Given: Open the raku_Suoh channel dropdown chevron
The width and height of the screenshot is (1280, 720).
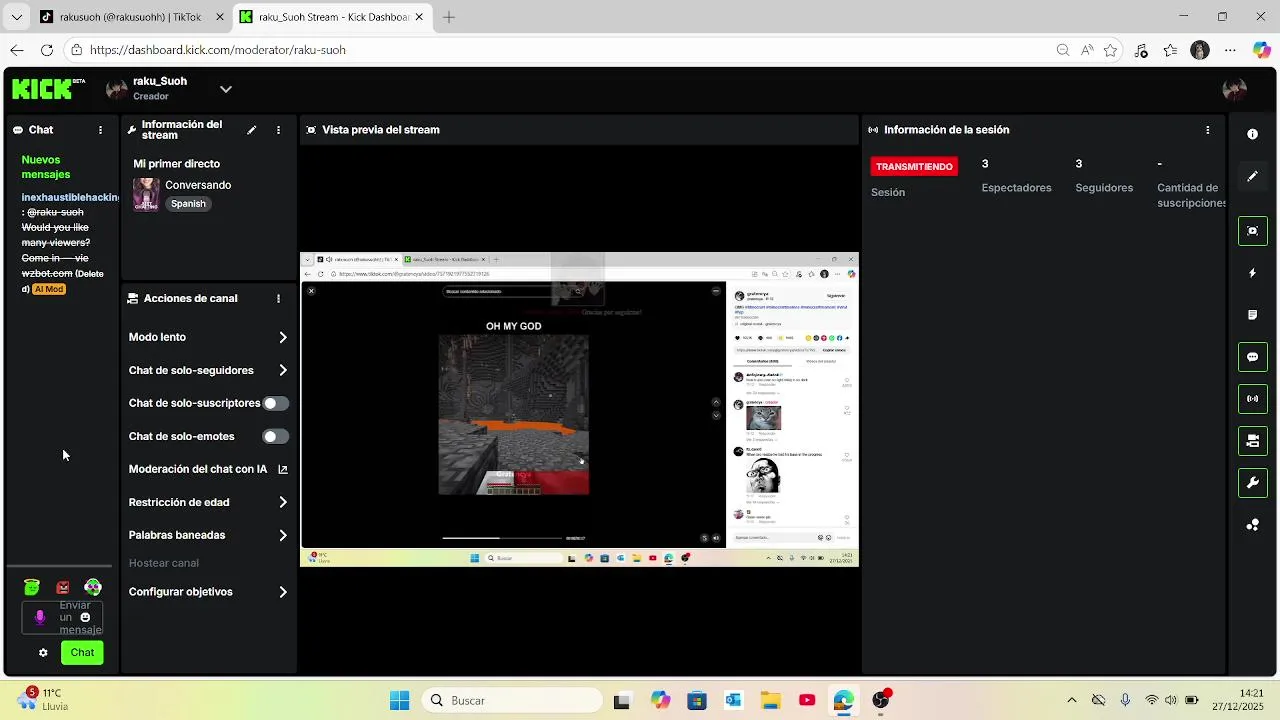Looking at the screenshot, I should coord(226,89).
